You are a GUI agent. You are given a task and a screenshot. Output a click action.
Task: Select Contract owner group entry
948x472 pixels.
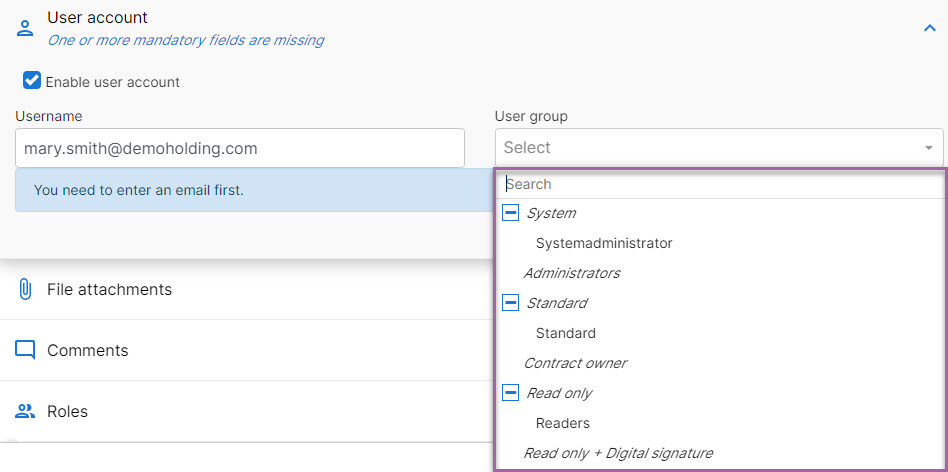click(x=575, y=363)
